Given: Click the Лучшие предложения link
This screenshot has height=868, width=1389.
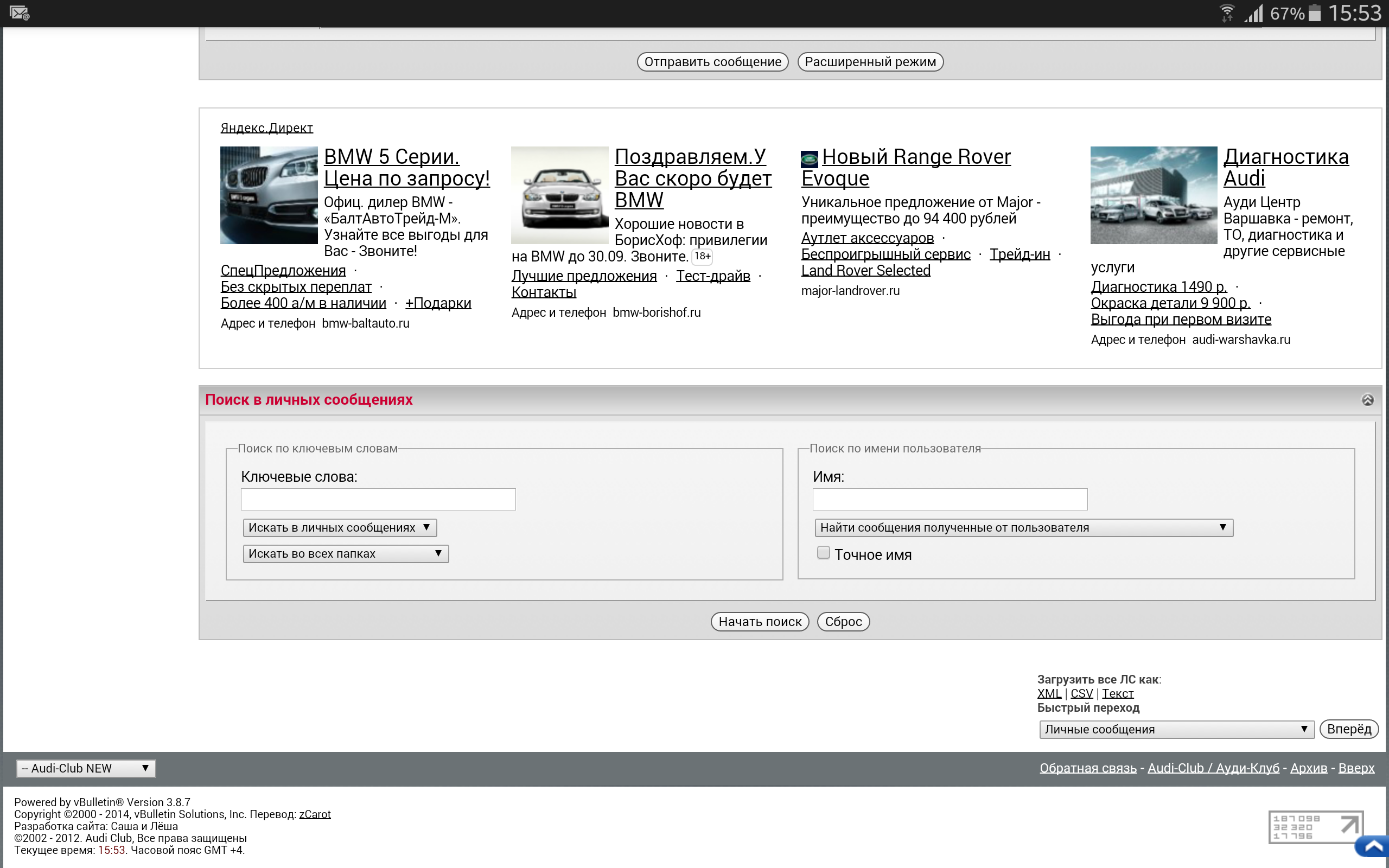Looking at the screenshot, I should [x=584, y=276].
